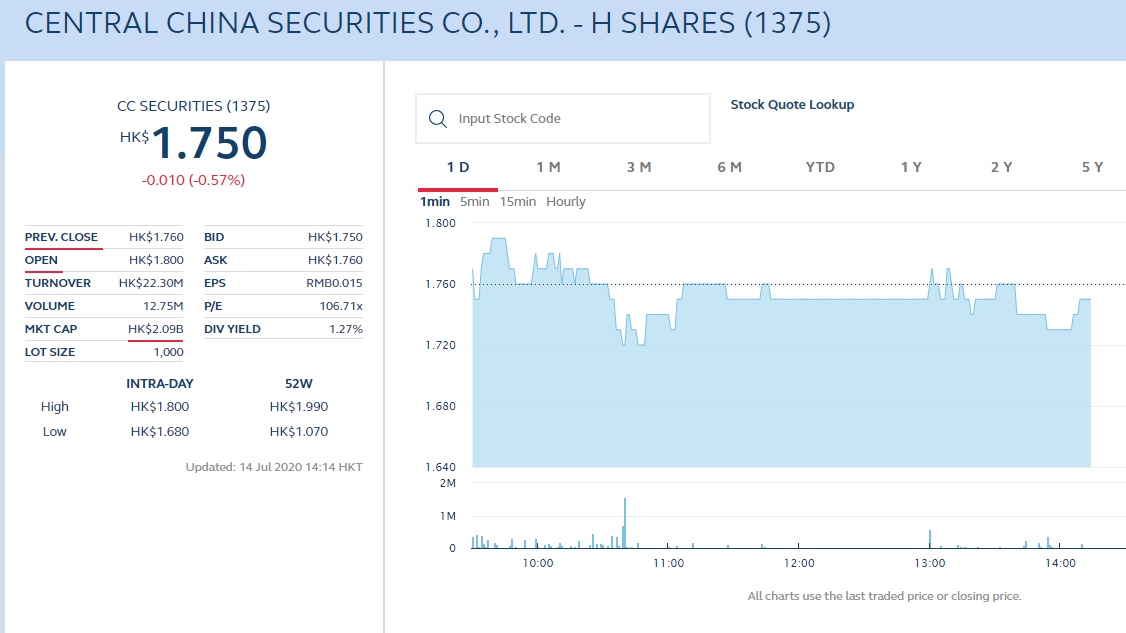Choose the 5min chart interval
This screenshot has height=633, width=1126.
click(475, 202)
